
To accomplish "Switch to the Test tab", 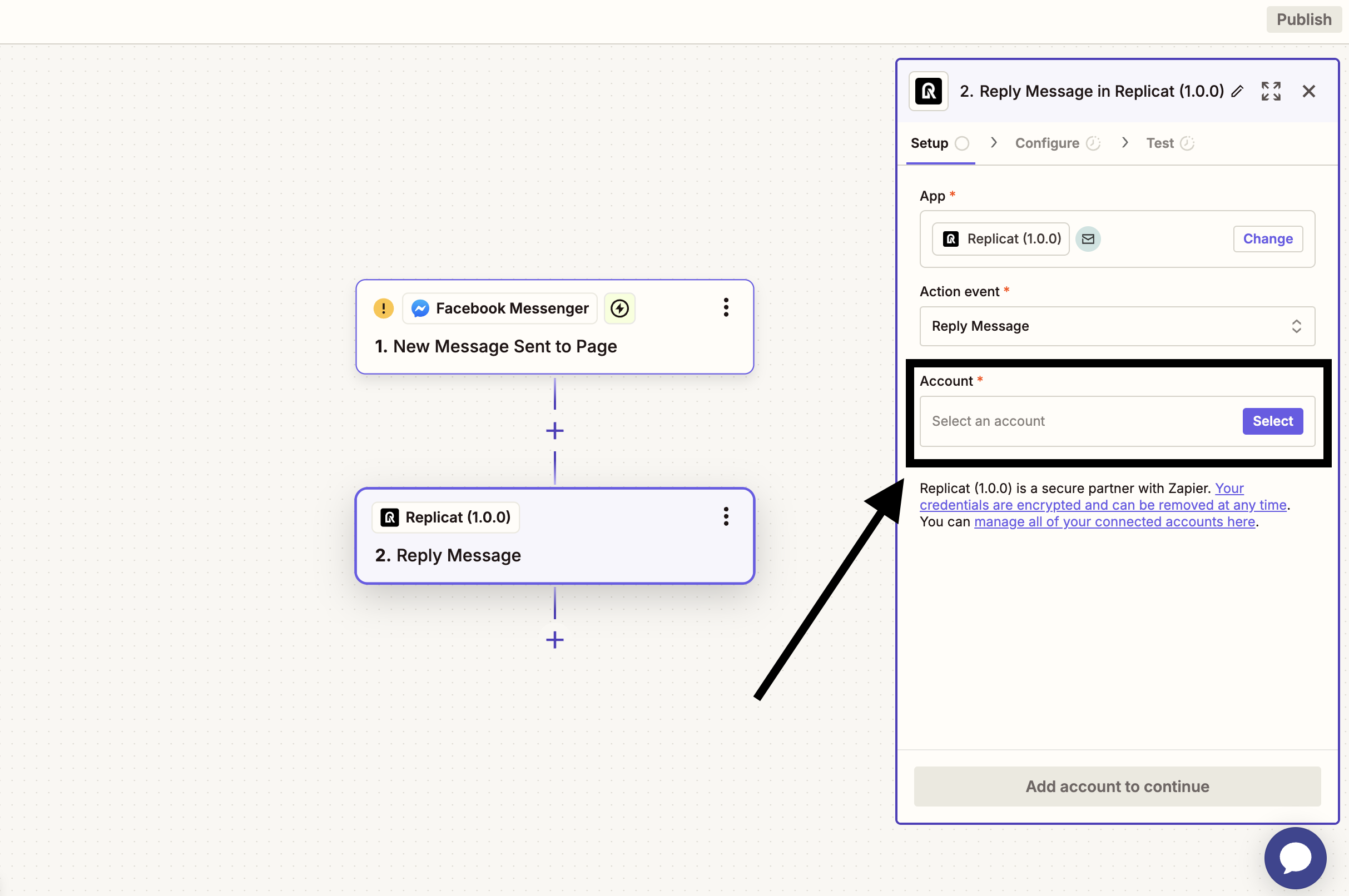I will [x=1160, y=143].
